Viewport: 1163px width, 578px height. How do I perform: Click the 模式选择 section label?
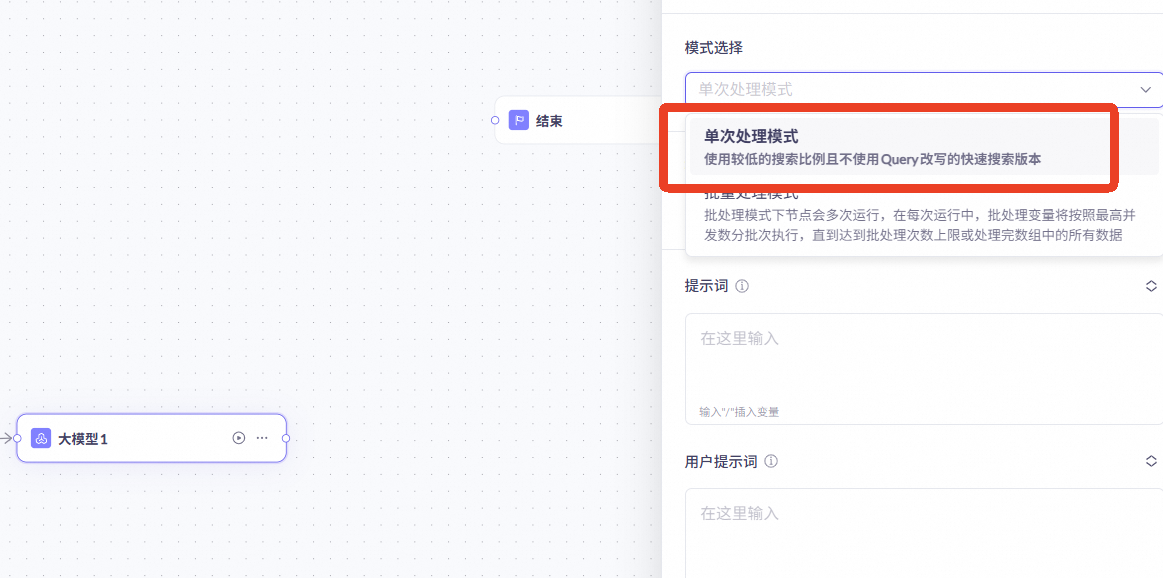coord(714,48)
